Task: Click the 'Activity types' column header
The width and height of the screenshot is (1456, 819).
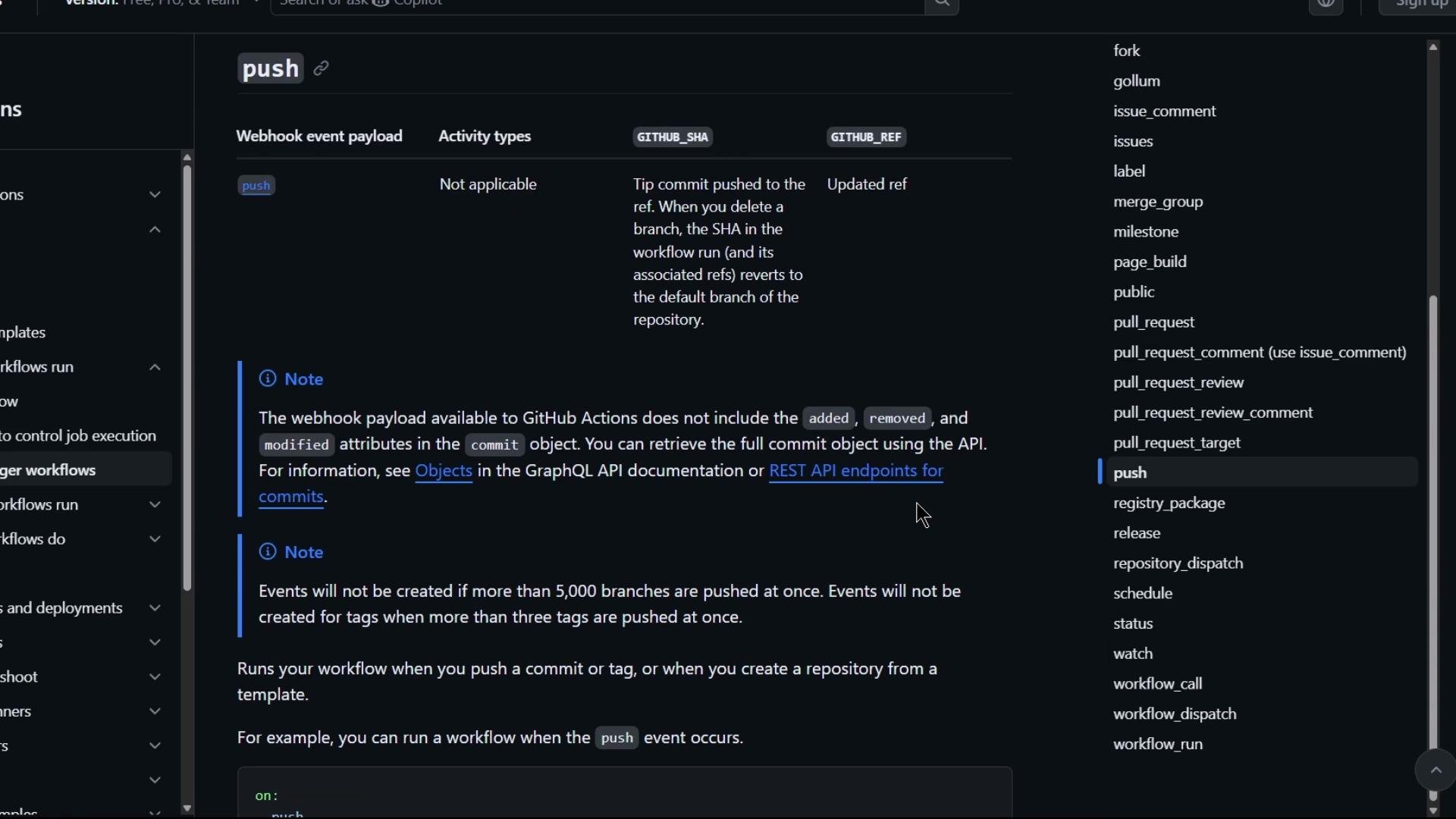Action: click(485, 136)
